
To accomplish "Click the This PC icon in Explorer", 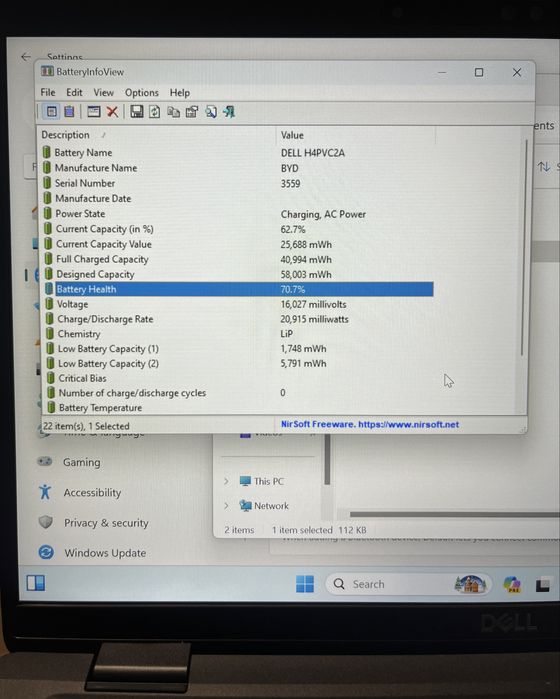I will 245,481.
